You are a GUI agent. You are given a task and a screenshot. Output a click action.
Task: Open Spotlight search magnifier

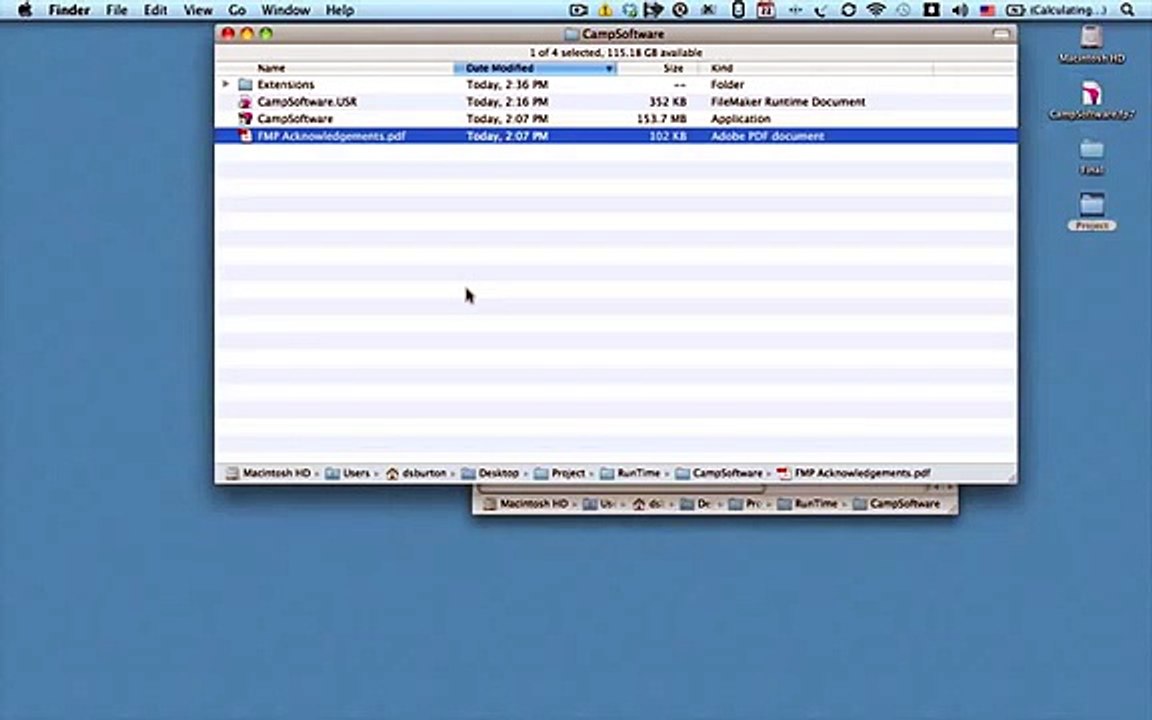coord(1127,10)
